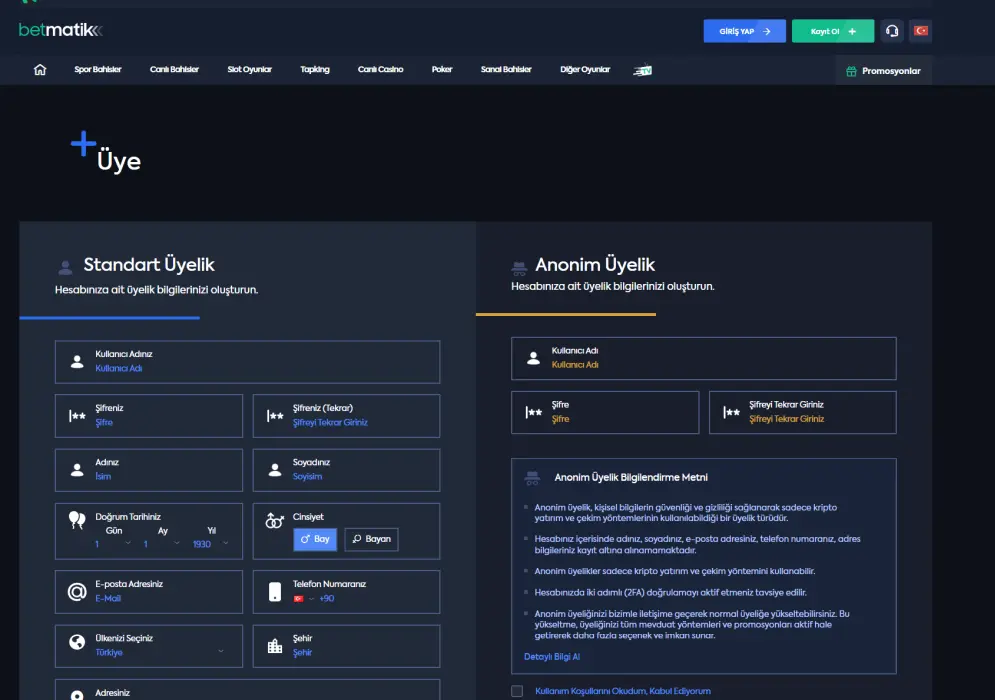Viewport: 995px width, 700px height.
Task: Open the Spor Bahisler menu
Action: tap(98, 70)
